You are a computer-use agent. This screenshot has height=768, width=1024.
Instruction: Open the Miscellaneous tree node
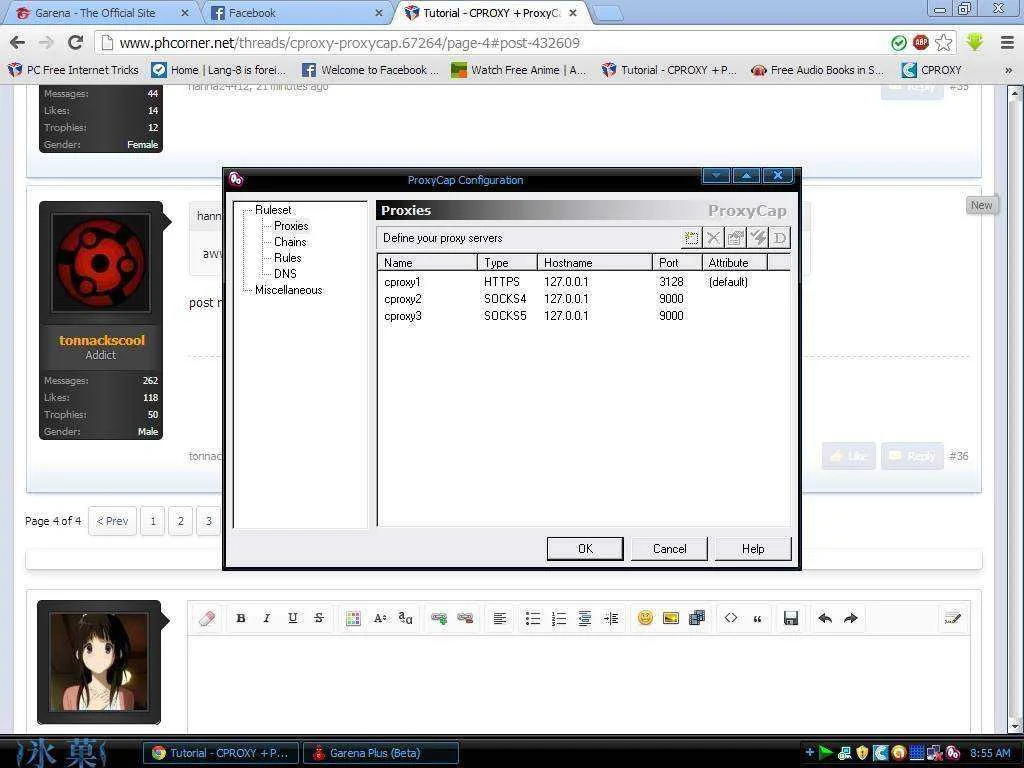[289, 290]
